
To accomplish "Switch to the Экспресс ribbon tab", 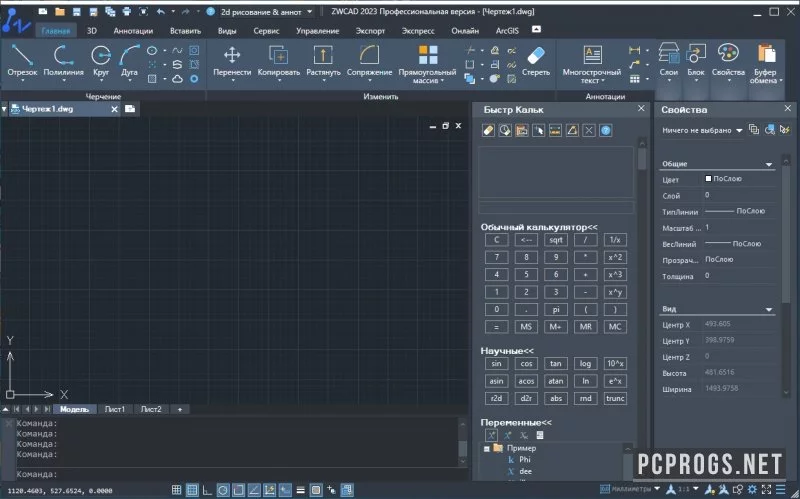I will [x=418, y=31].
